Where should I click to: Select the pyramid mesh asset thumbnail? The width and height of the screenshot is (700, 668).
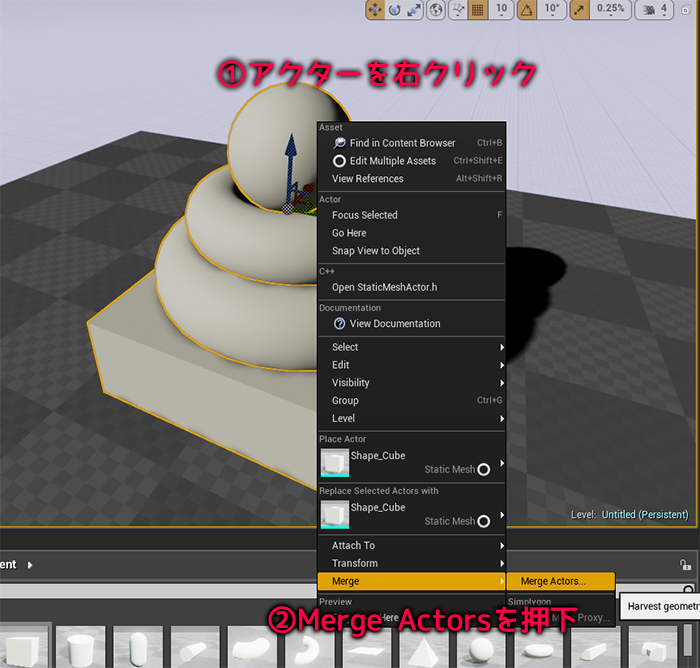(423, 647)
